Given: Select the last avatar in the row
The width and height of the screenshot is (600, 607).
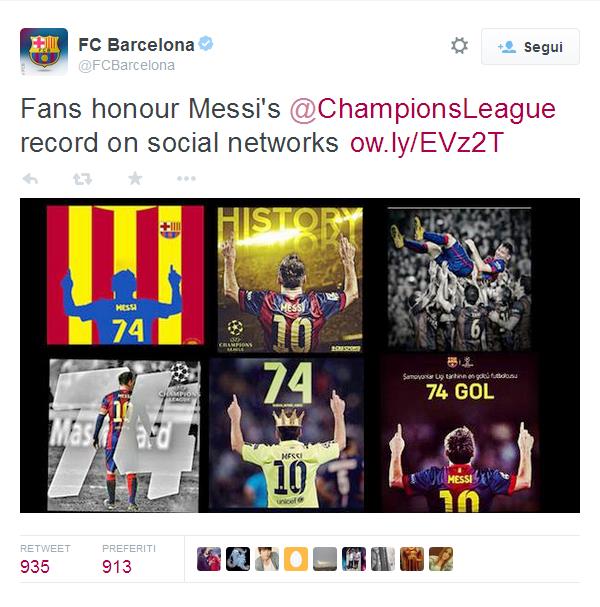Looking at the screenshot, I should click(x=441, y=559).
